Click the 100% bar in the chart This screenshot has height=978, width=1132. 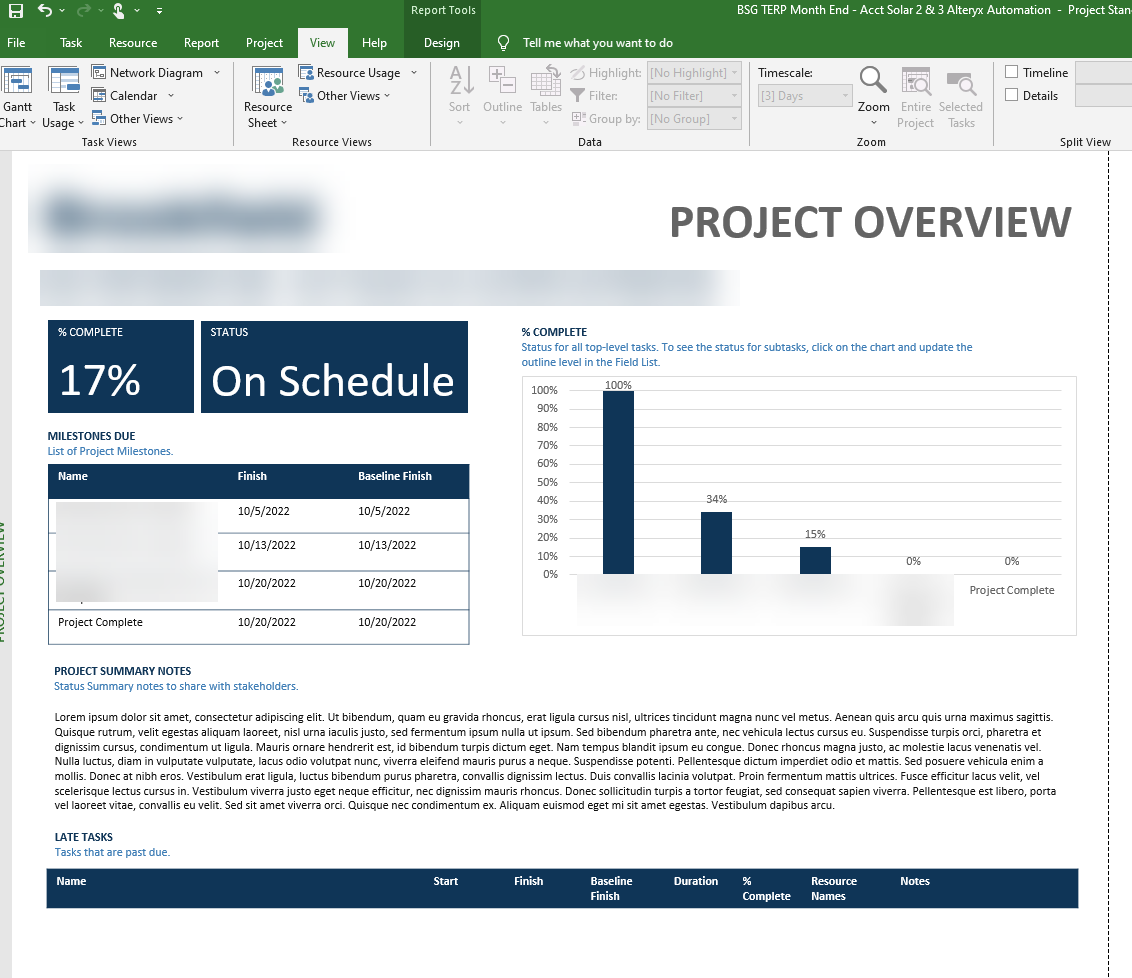[x=618, y=482]
